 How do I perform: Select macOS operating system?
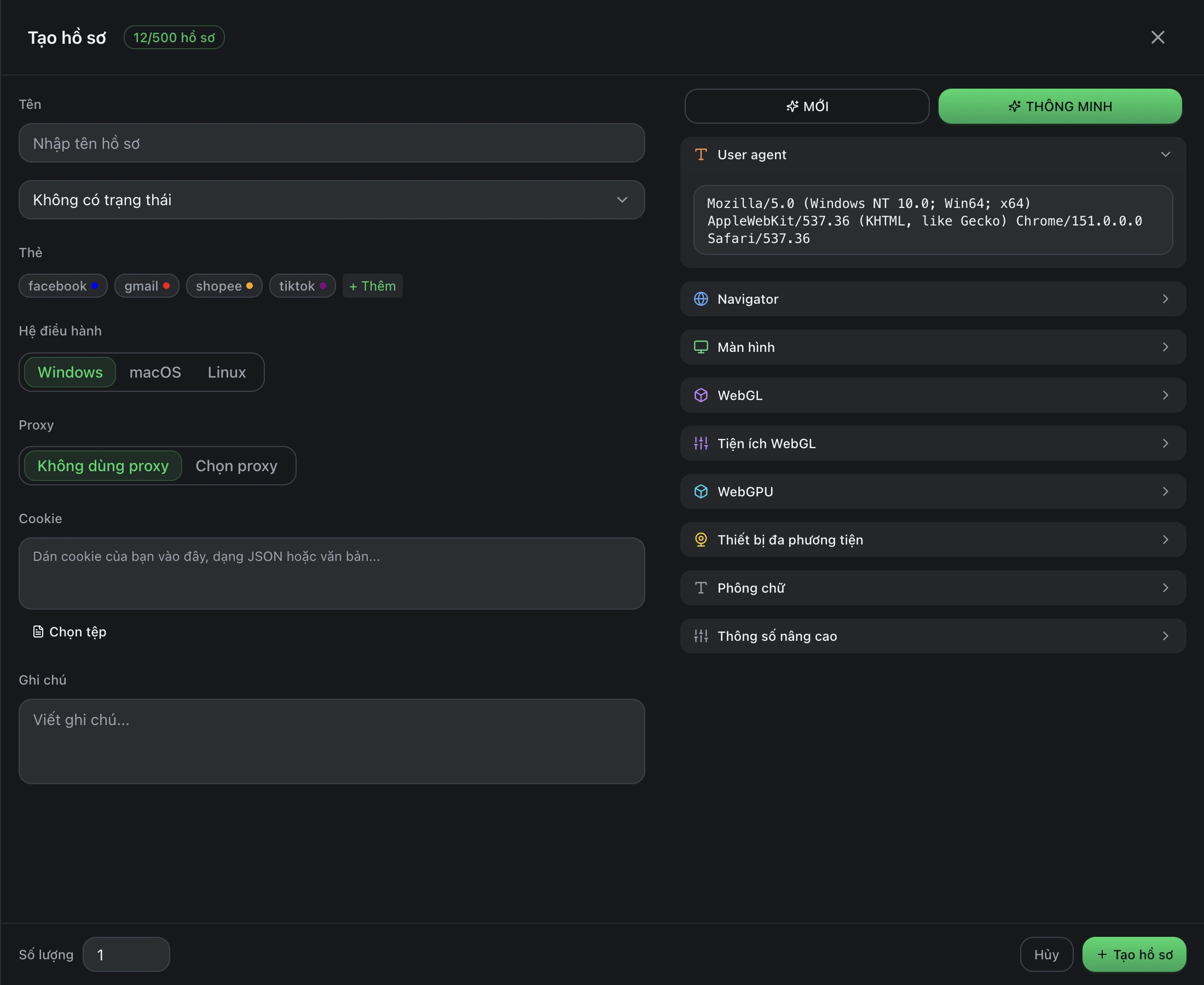click(x=155, y=372)
